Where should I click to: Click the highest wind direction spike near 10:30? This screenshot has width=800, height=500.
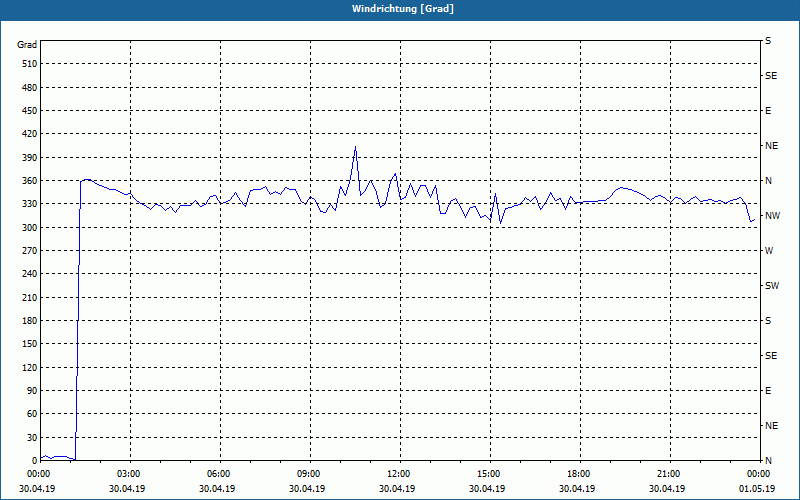(x=355, y=147)
